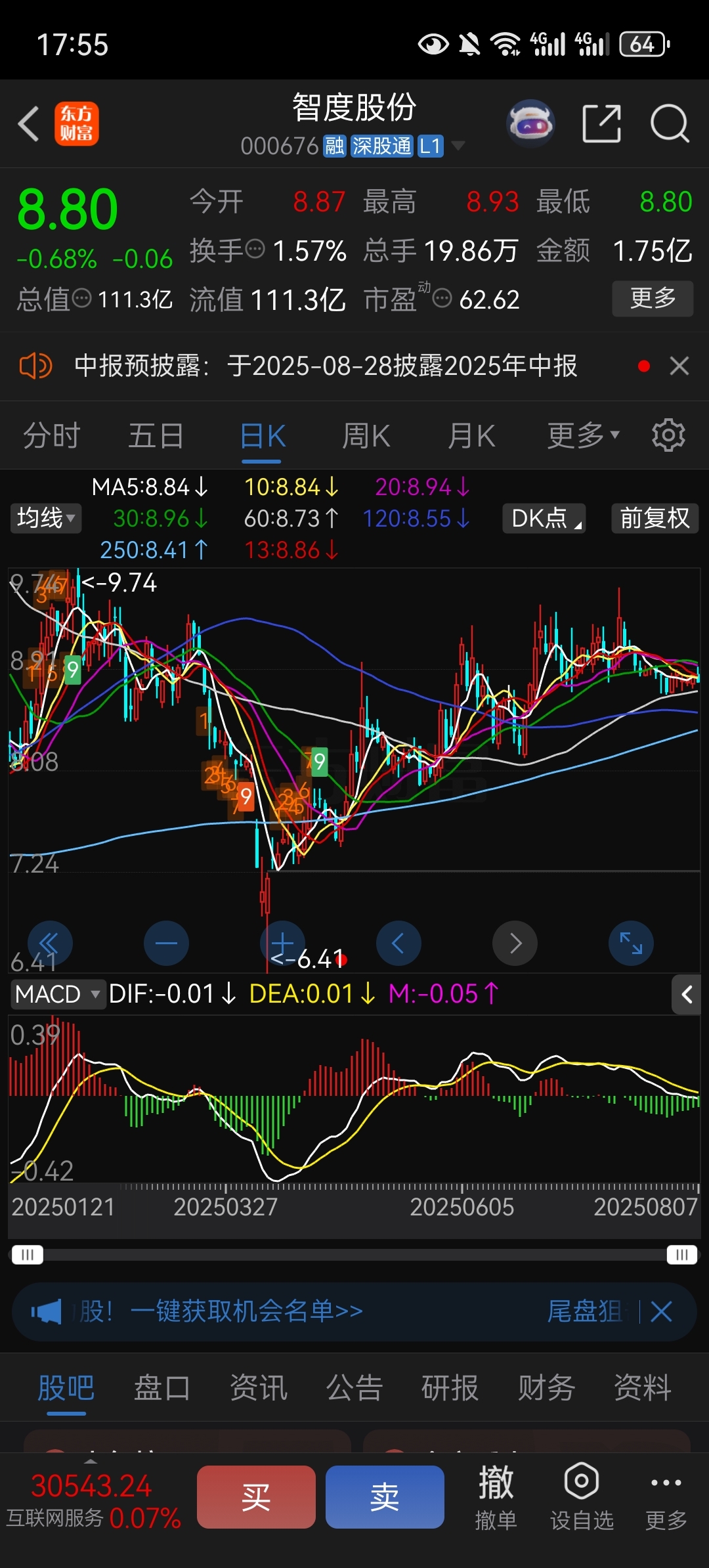Switch to the 分时 chart tab
The image size is (709, 1568).
tap(51, 435)
